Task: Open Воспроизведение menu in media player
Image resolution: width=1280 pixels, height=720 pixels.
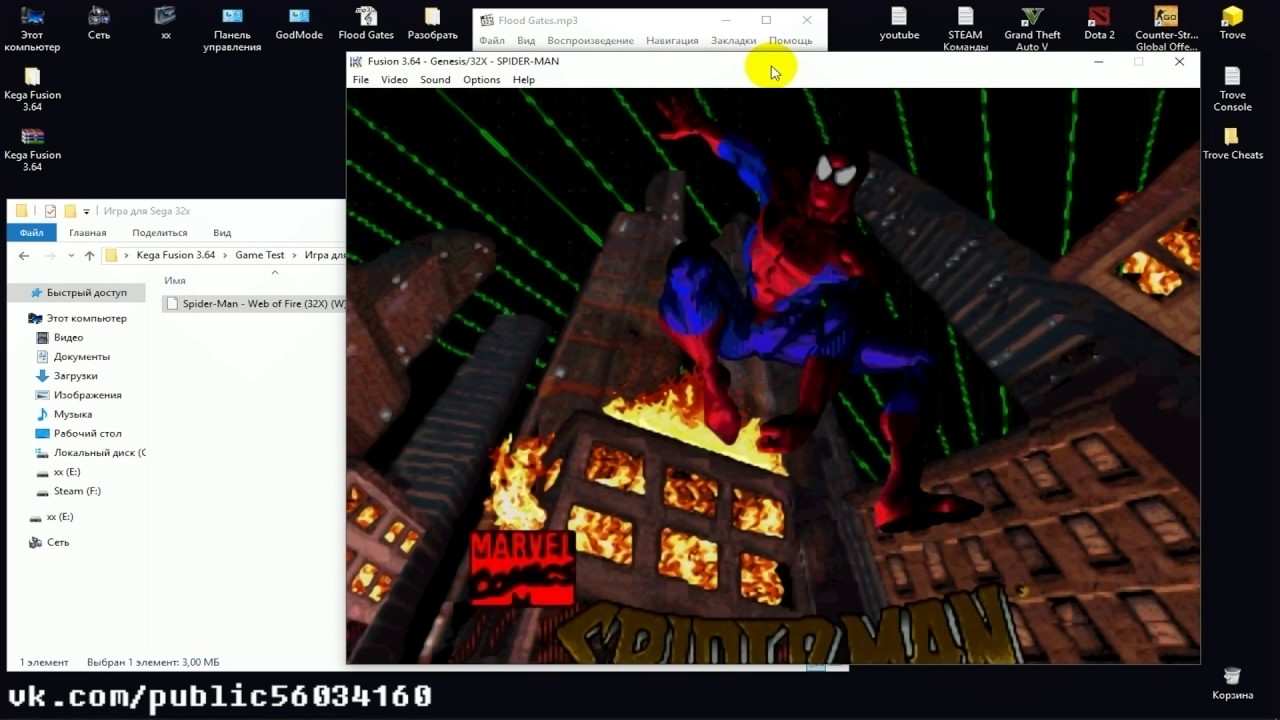Action: coord(590,41)
